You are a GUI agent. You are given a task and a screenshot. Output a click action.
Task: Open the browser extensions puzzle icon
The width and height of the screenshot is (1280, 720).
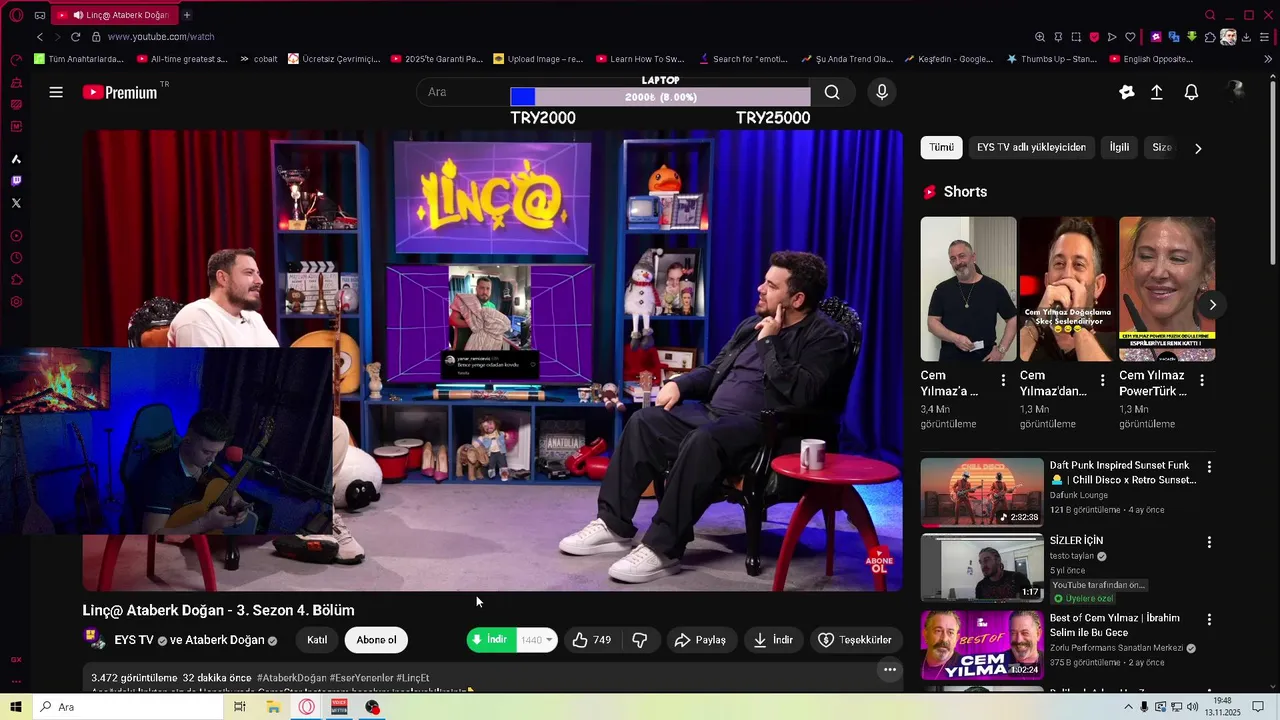(x=1210, y=37)
